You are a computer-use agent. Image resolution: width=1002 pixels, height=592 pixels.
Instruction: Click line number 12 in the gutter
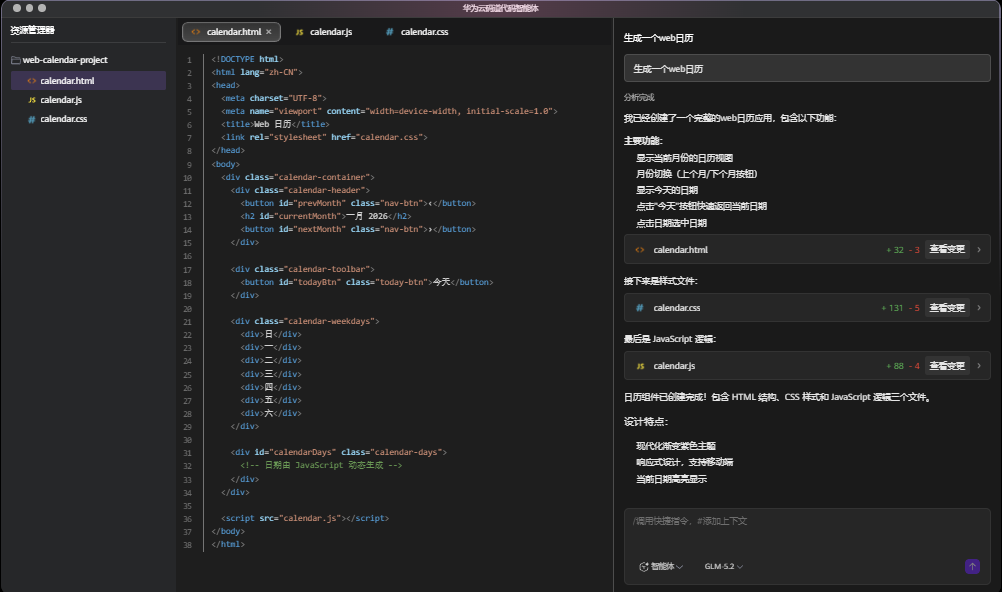pyautogui.click(x=187, y=204)
